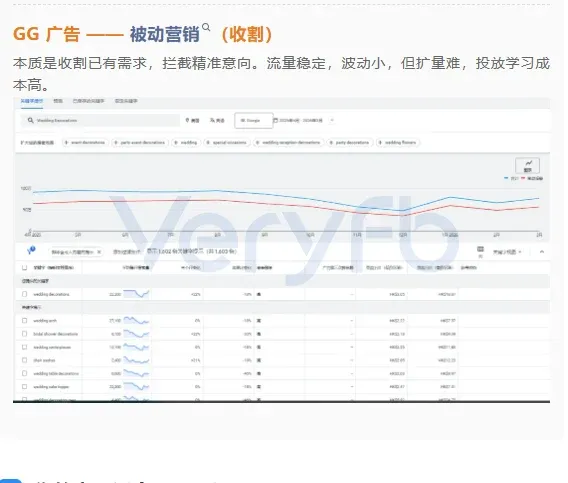Viewport: 568px width, 483px height.
Task: Open the keyword view dropdown
Action: [507, 252]
